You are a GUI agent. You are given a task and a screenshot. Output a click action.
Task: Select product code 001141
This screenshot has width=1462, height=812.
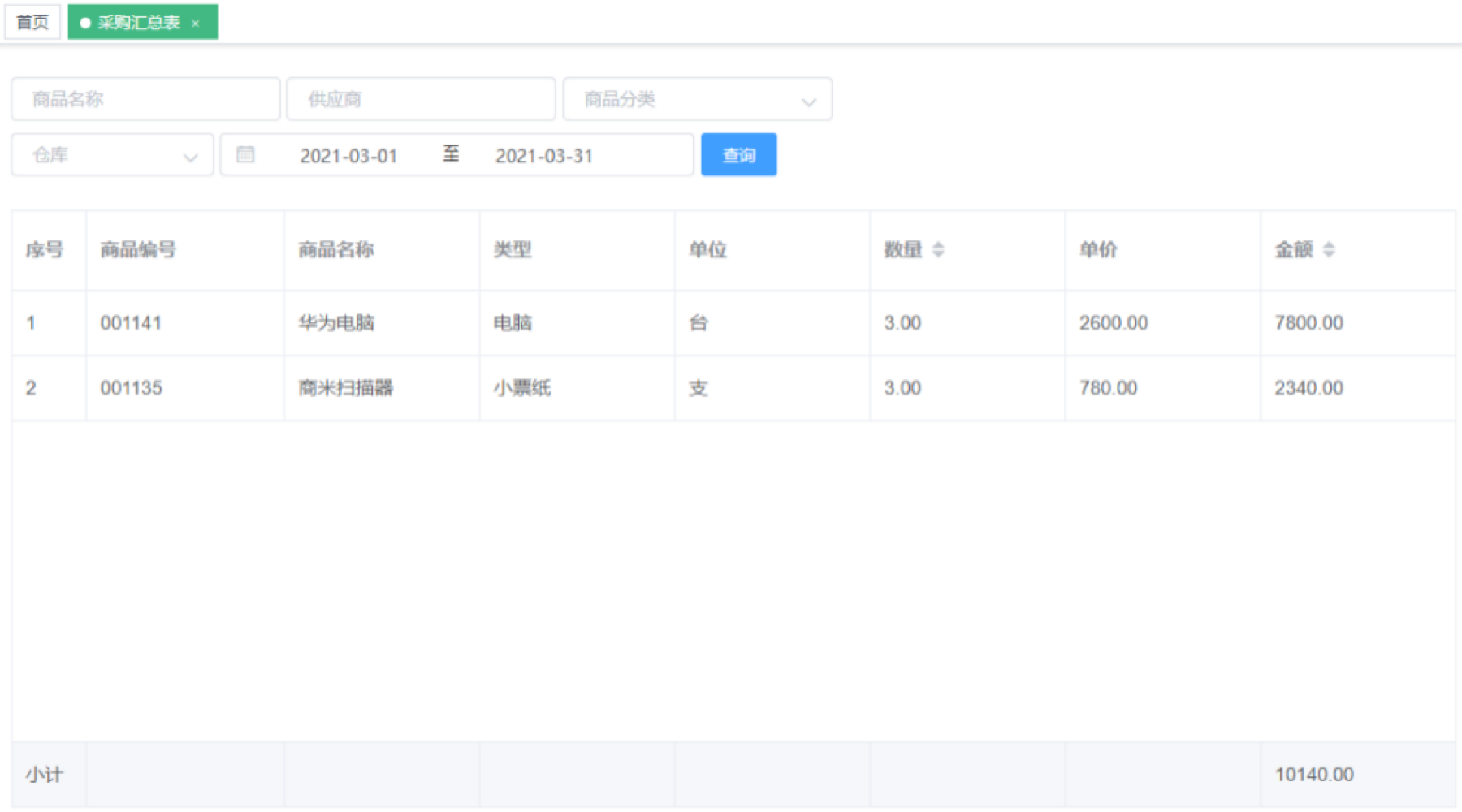pos(131,323)
